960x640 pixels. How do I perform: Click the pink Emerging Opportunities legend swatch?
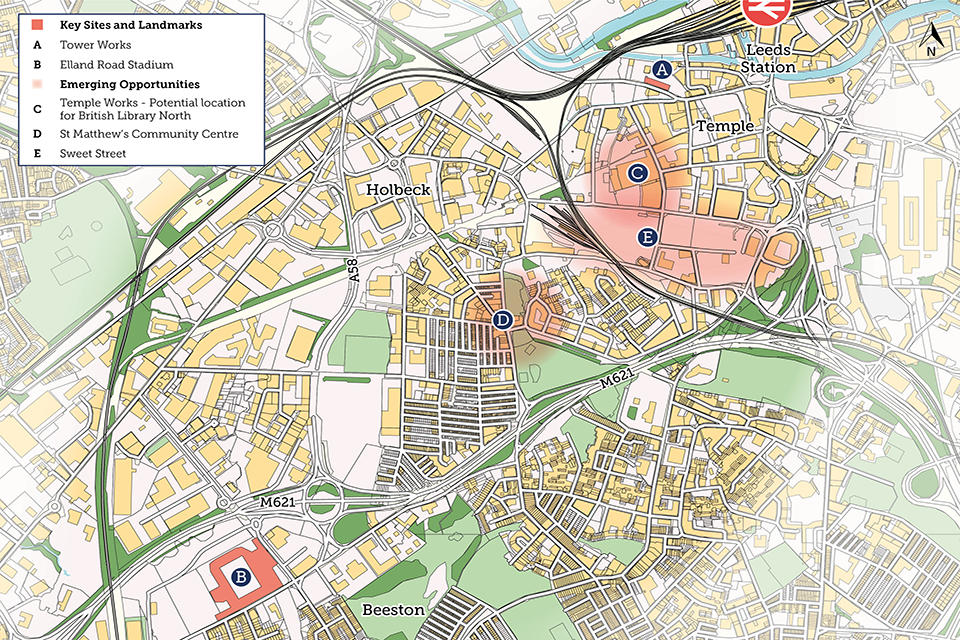click(x=36, y=85)
